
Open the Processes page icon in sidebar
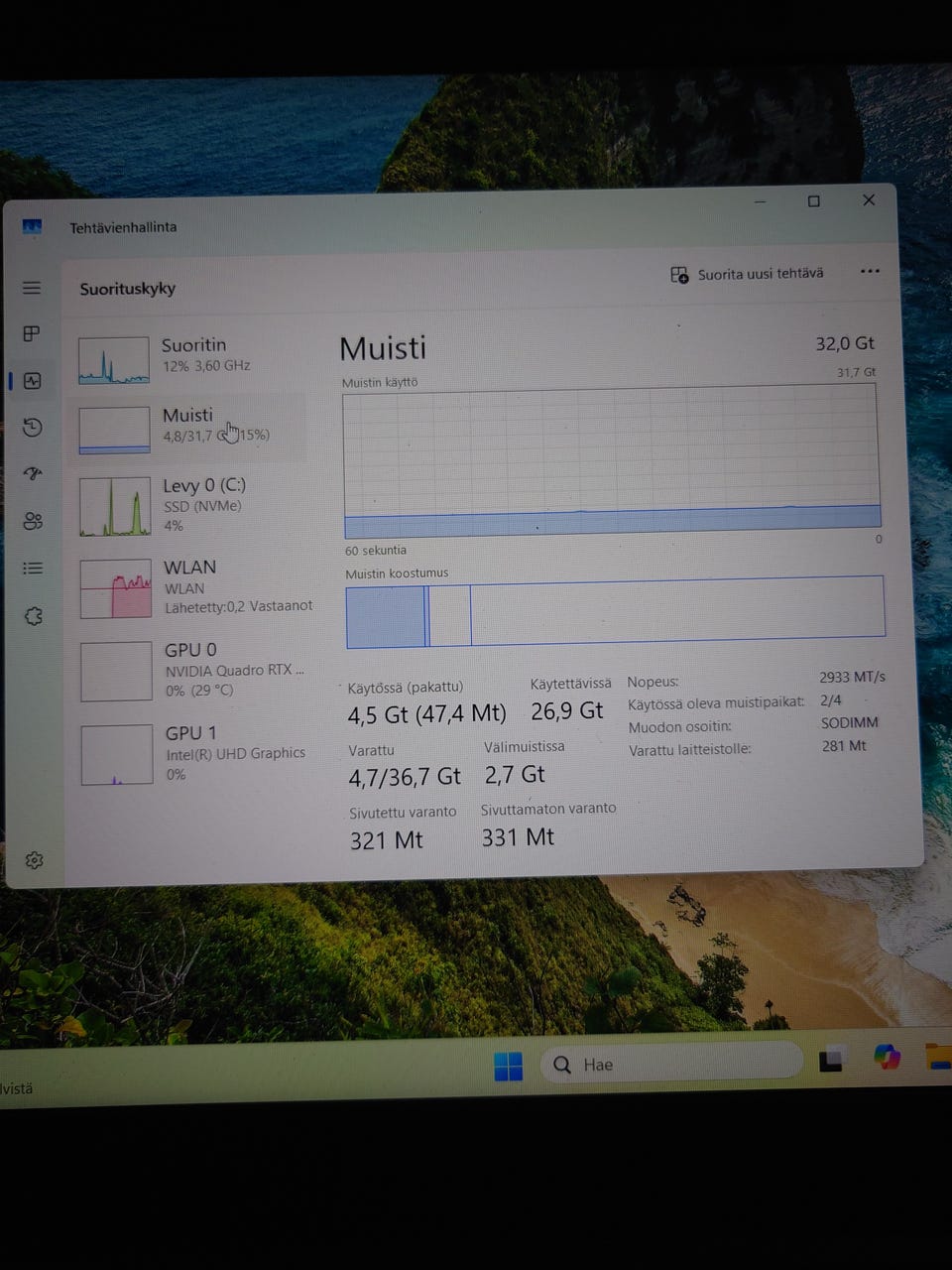32,333
